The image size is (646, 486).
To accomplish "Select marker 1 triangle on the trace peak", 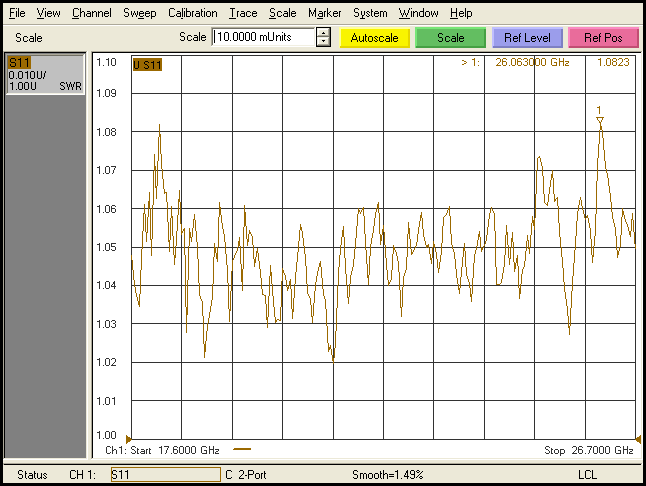I will click(600, 120).
